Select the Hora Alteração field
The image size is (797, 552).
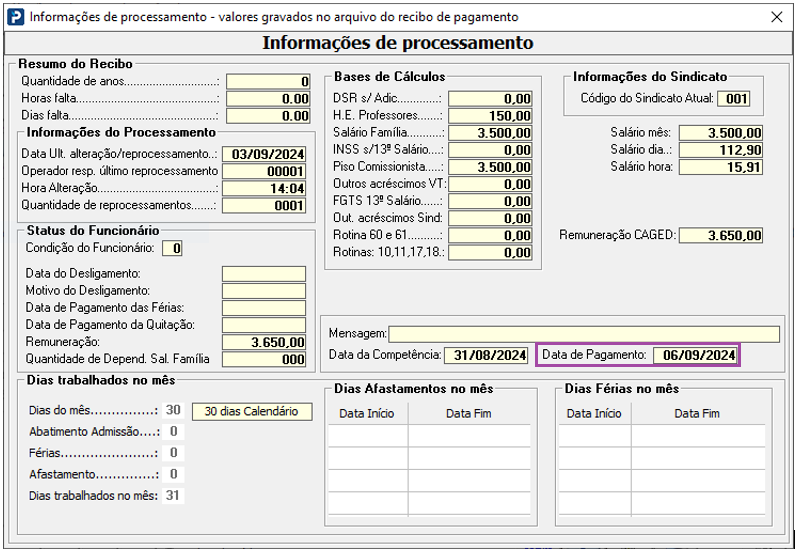click(264, 189)
